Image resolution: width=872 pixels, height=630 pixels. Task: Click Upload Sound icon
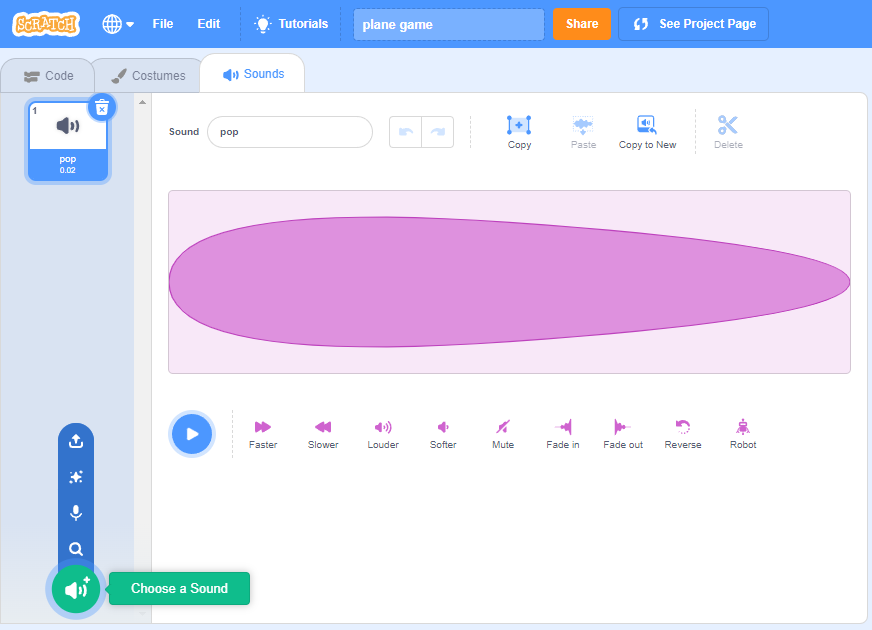(x=76, y=441)
